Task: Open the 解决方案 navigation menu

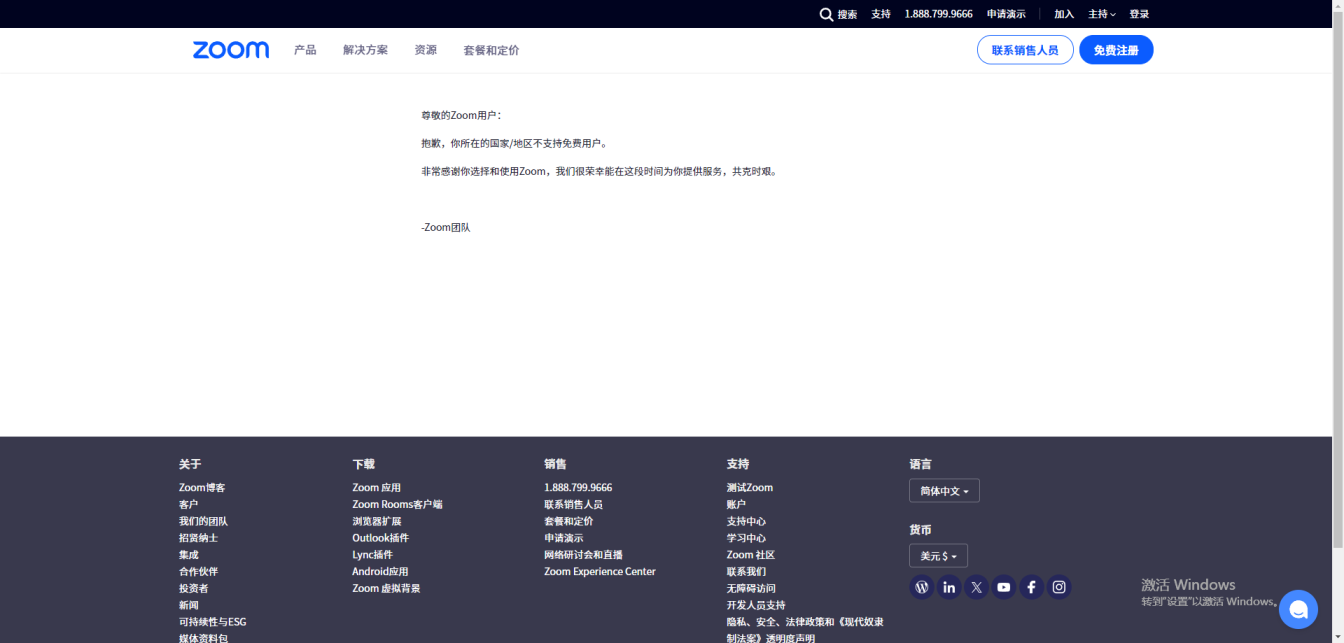Action: 365,50
